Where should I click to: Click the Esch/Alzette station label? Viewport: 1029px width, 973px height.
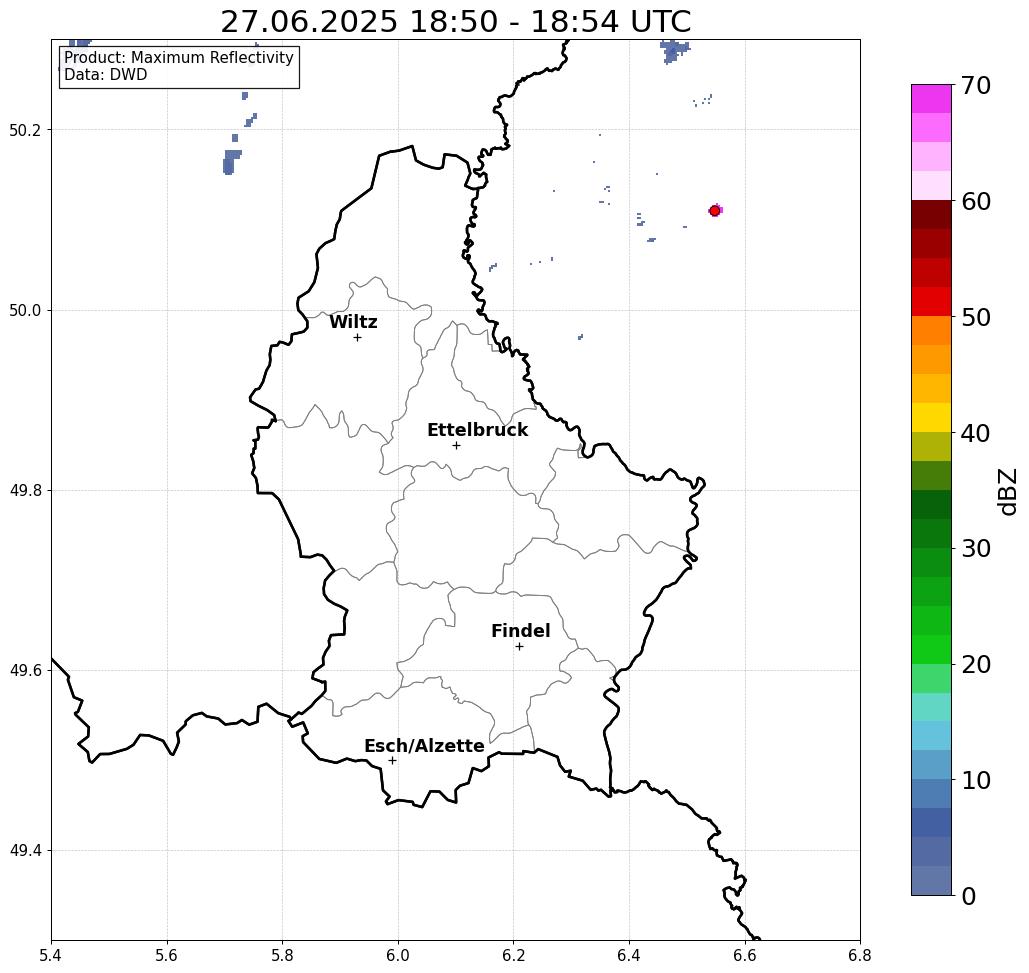click(x=424, y=746)
